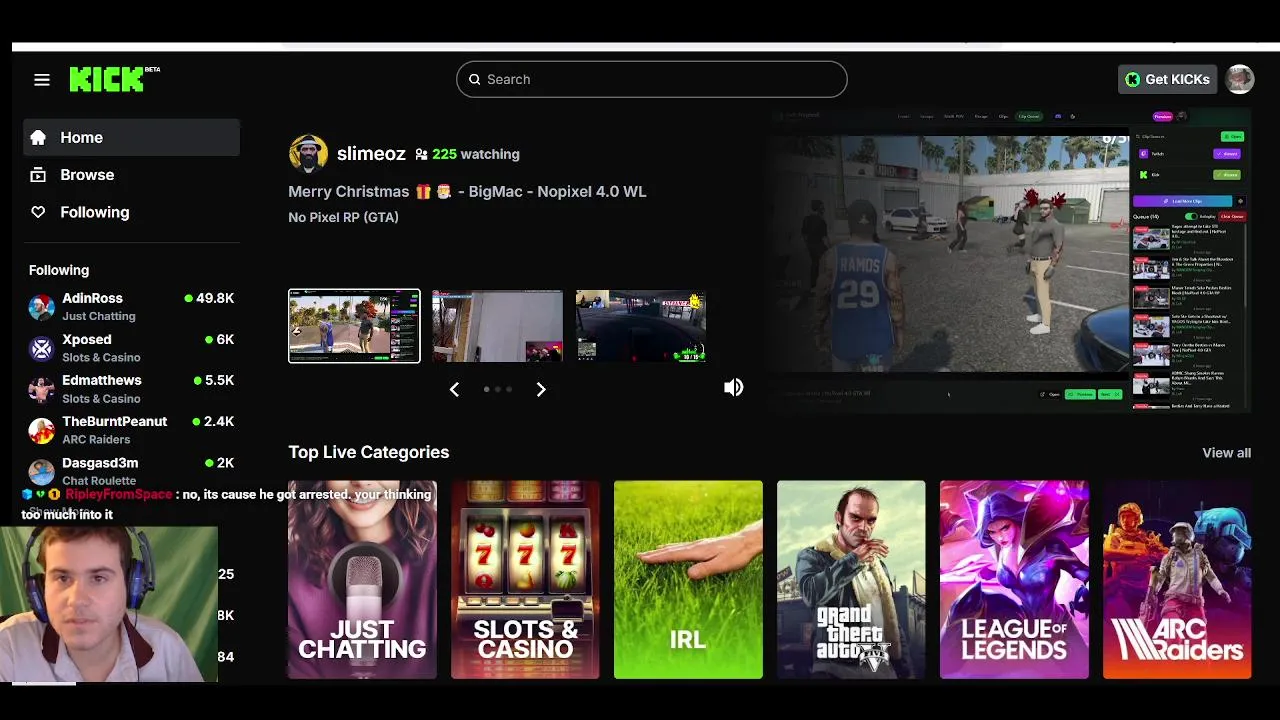This screenshot has height=720, width=1280.
Task: Open Browse in the sidebar
Action: coord(132,175)
